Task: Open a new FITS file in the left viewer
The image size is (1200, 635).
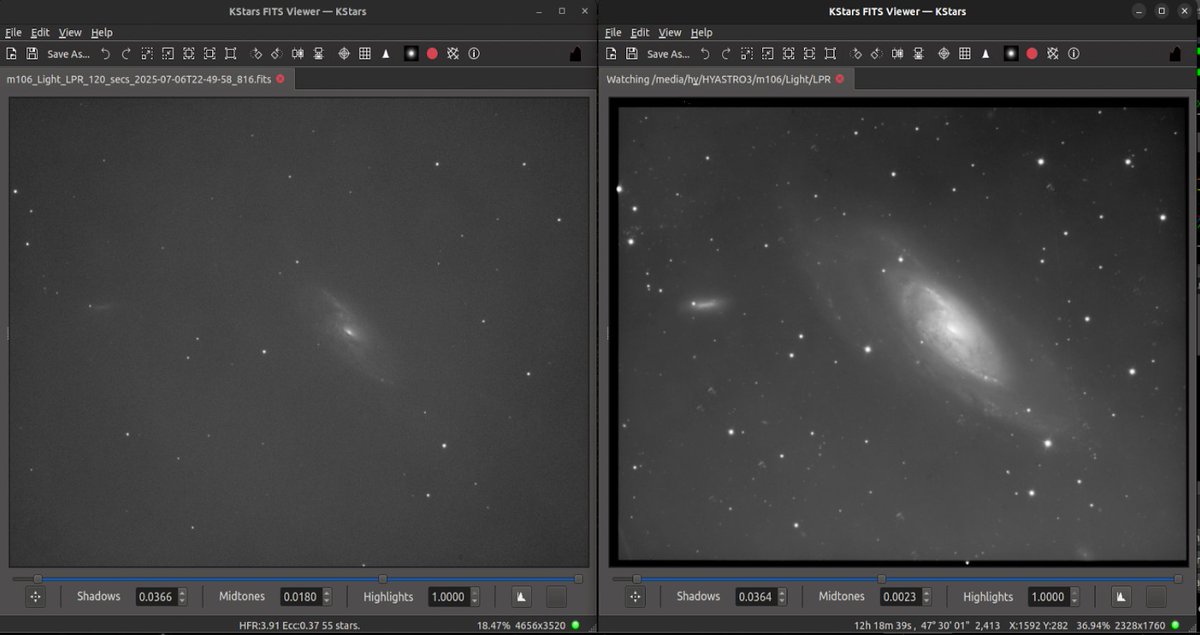Action: coord(11,53)
